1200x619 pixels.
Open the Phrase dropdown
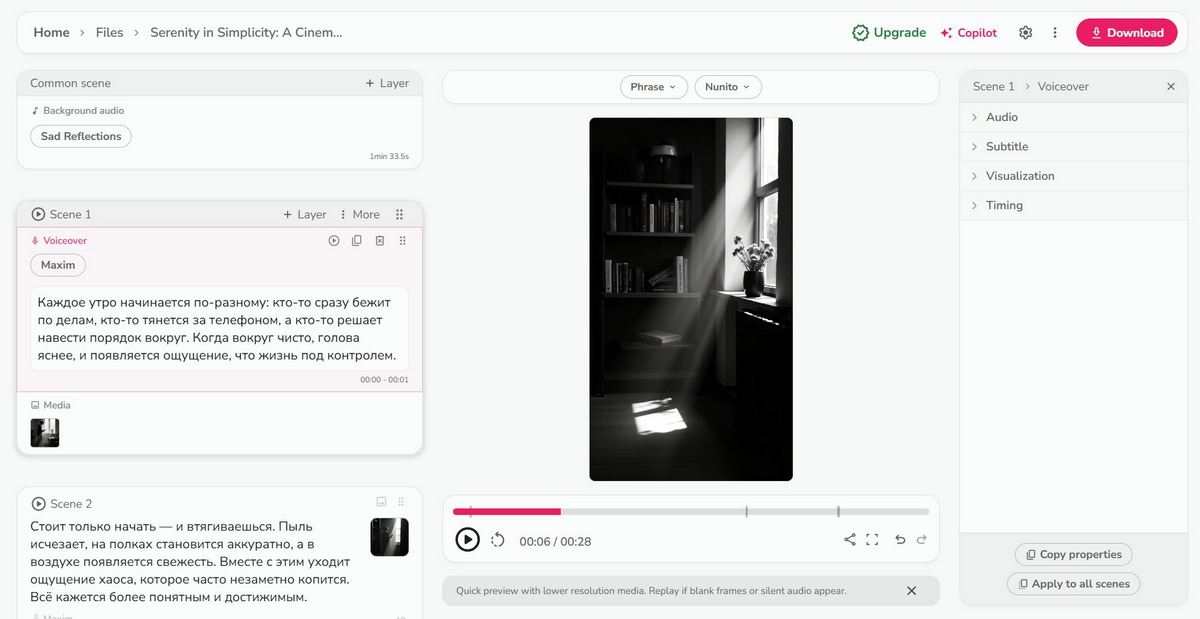pyautogui.click(x=654, y=87)
